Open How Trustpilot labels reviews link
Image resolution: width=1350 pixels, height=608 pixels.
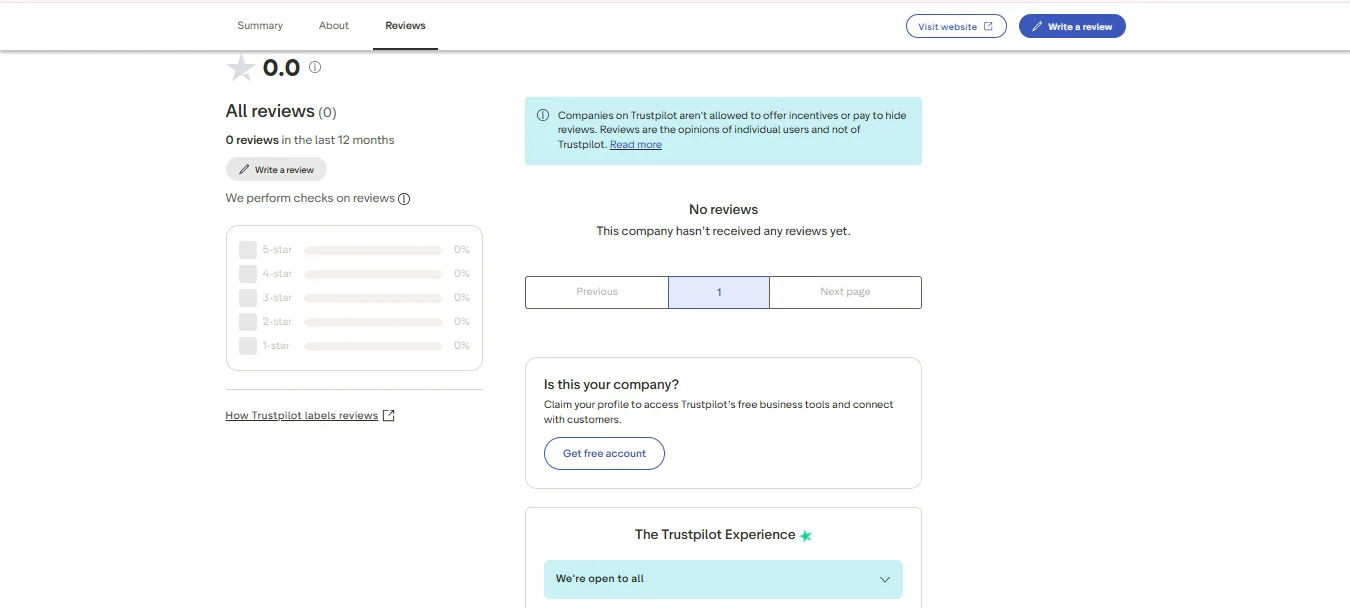pos(302,416)
